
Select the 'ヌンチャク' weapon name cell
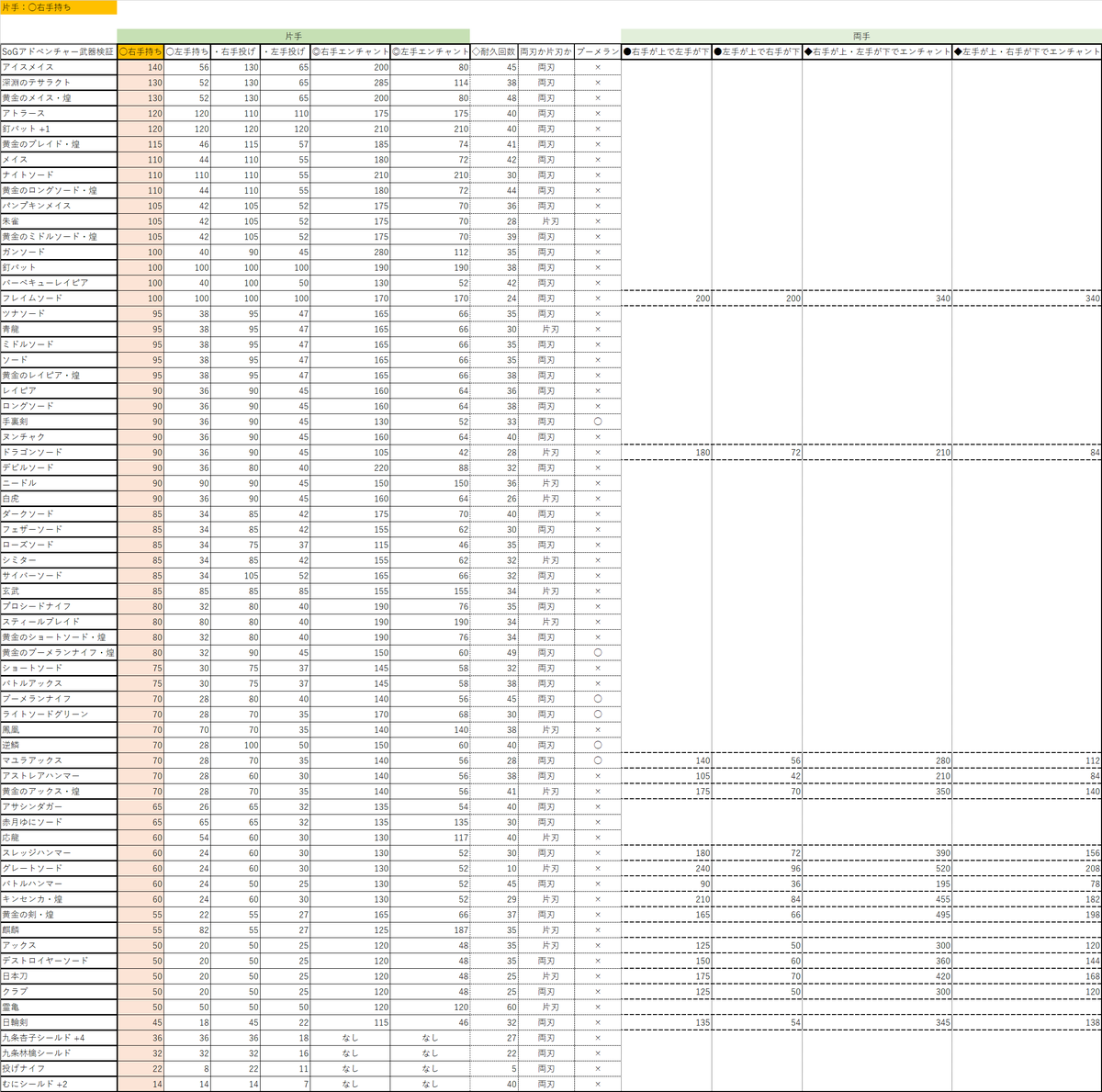point(59,437)
